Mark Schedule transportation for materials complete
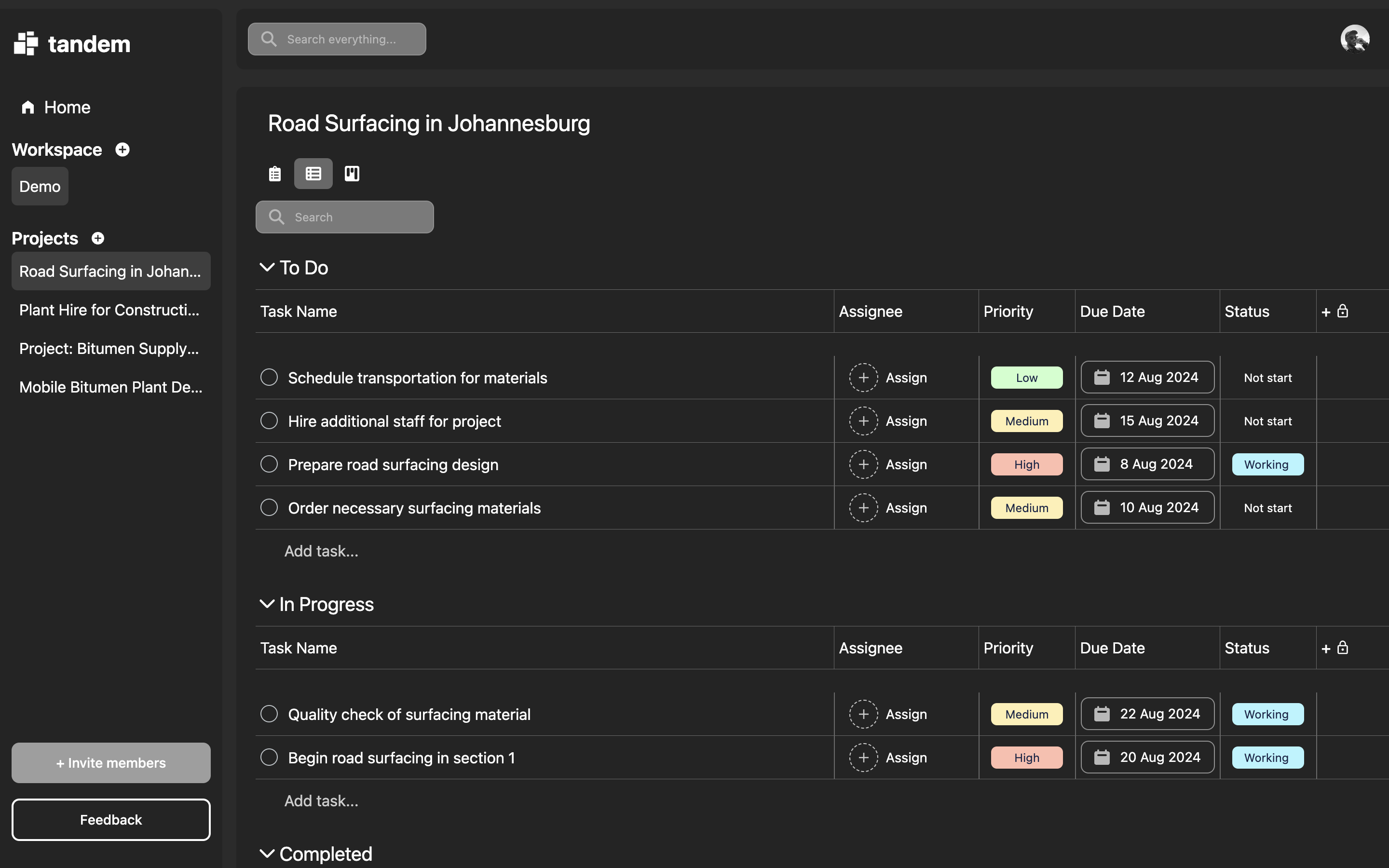Viewport: 1389px width, 868px height. tap(269, 377)
